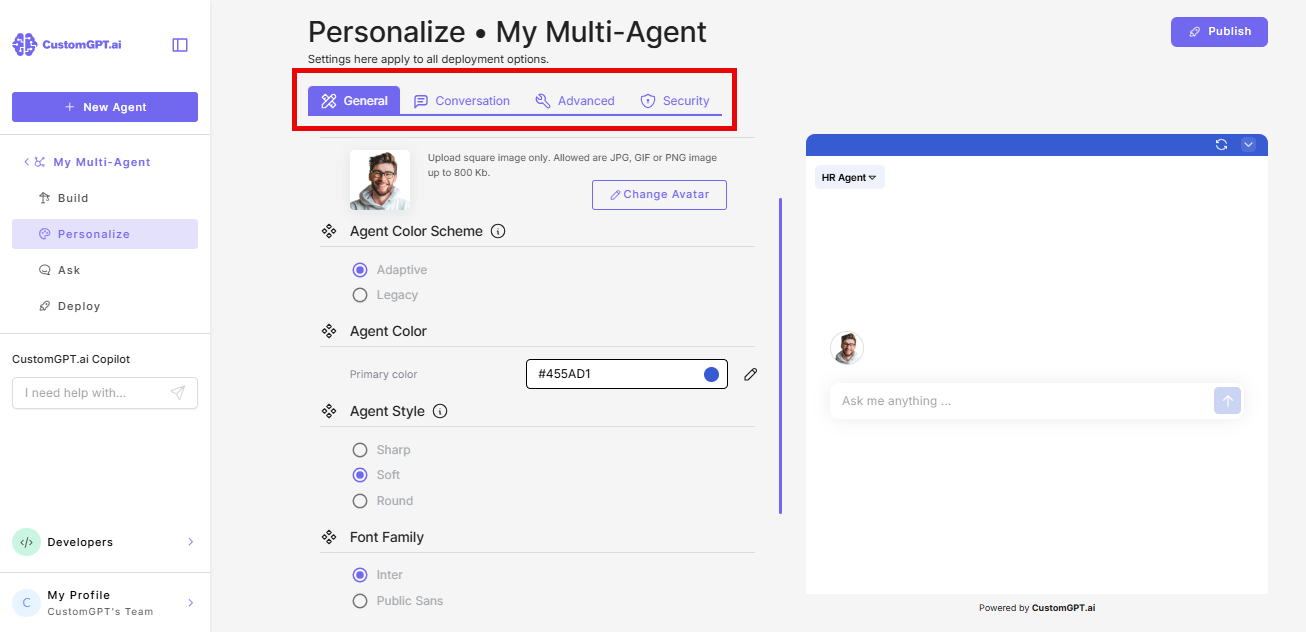Open the HR Agent selector dropdown
The width and height of the screenshot is (1306, 632).
849,177
